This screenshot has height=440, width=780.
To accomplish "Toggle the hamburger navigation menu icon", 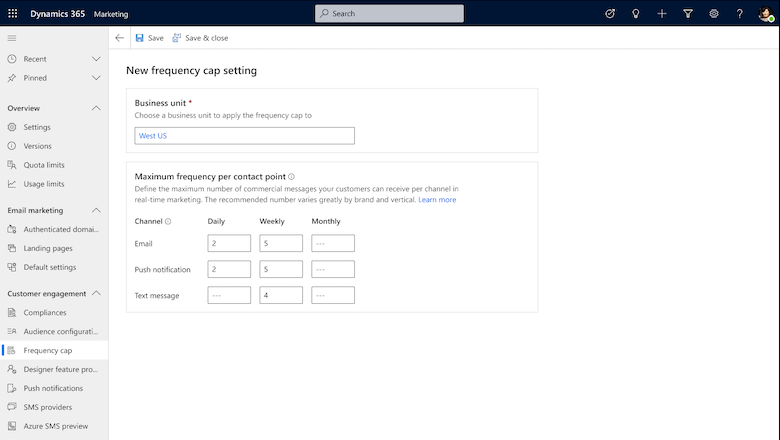I will [x=12, y=38].
